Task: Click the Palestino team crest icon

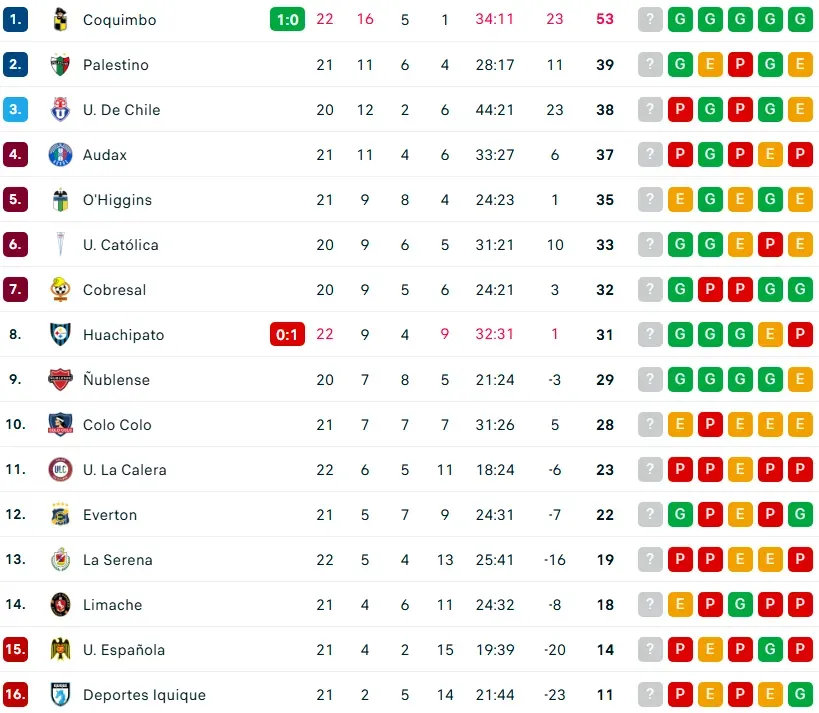Action: pyautogui.click(x=61, y=65)
